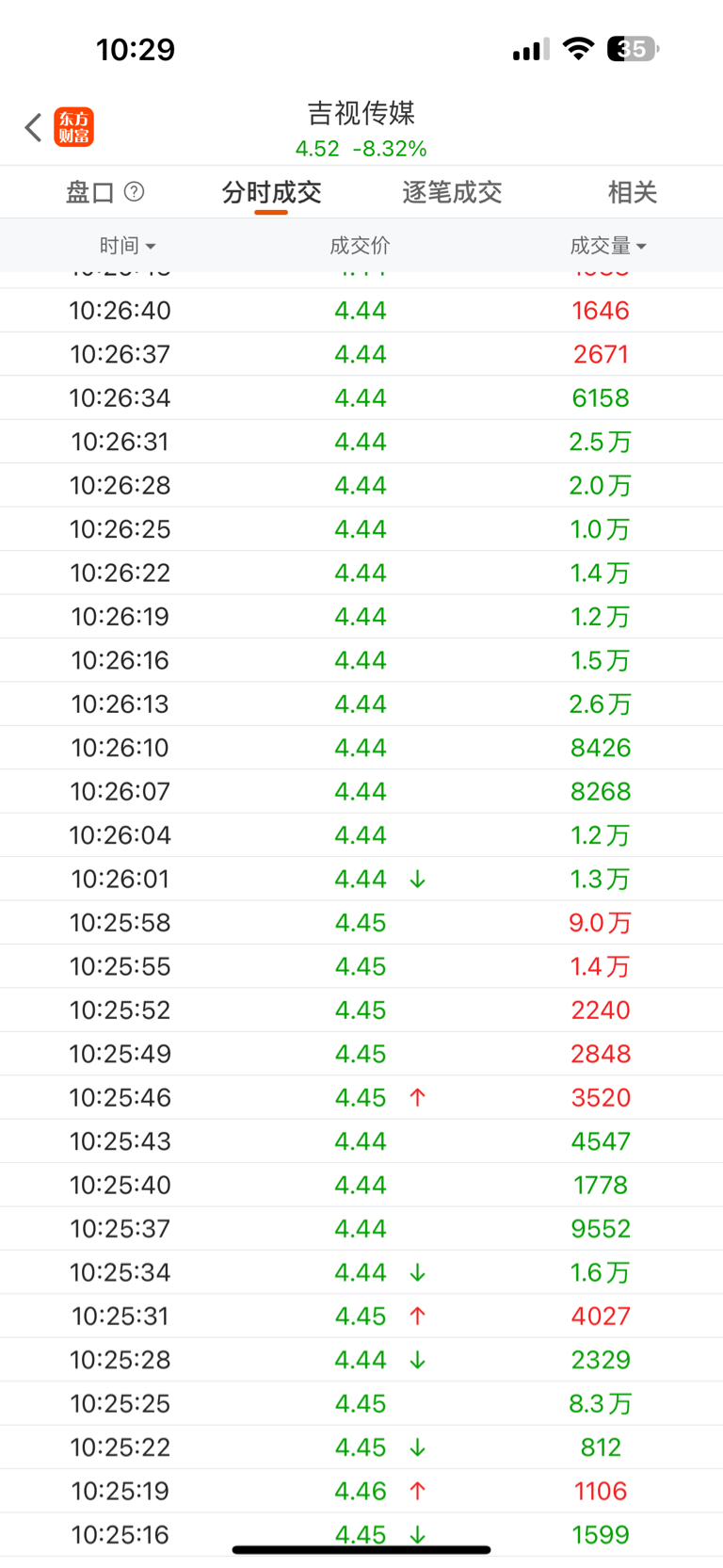Tap the question mark help icon beside 盘口
The image size is (723, 1568).
135,192
